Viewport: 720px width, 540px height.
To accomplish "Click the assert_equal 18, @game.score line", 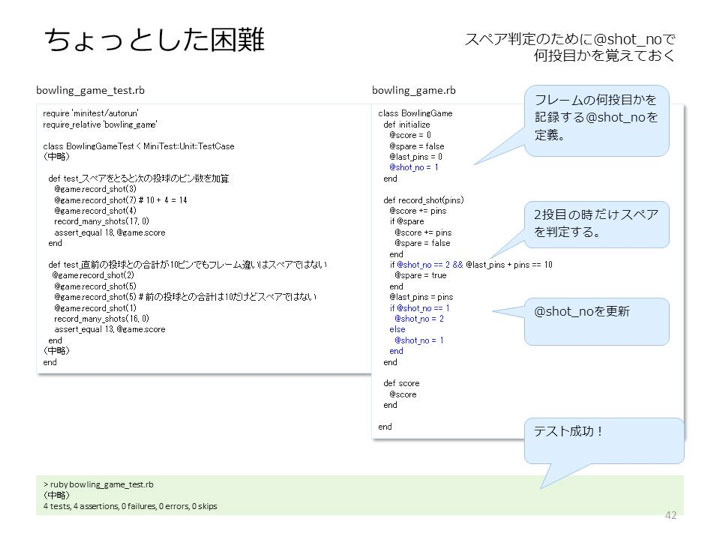I will tap(110, 233).
